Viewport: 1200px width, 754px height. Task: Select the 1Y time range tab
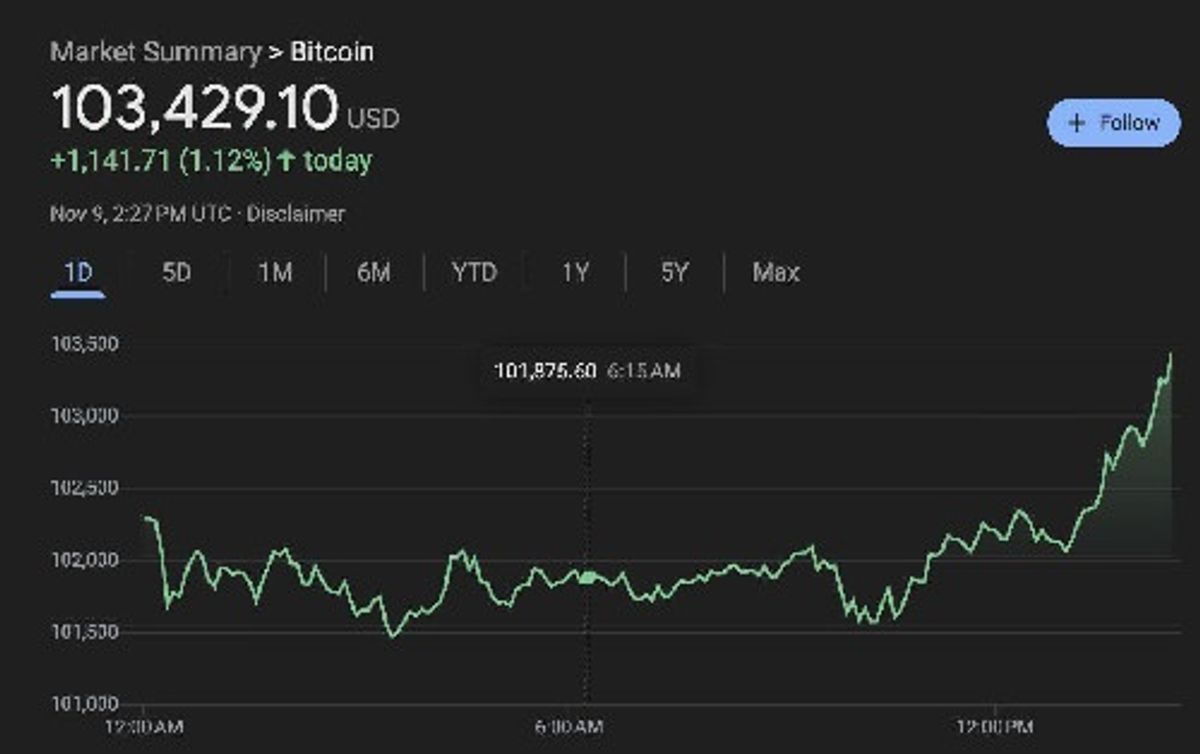[x=575, y=272]
